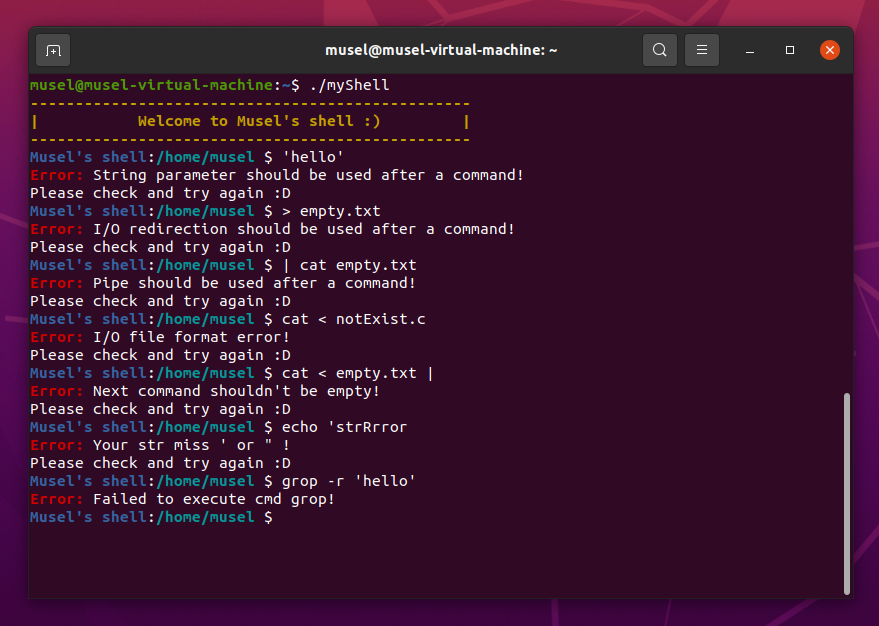Click String parameter error message

pos(277,175)
